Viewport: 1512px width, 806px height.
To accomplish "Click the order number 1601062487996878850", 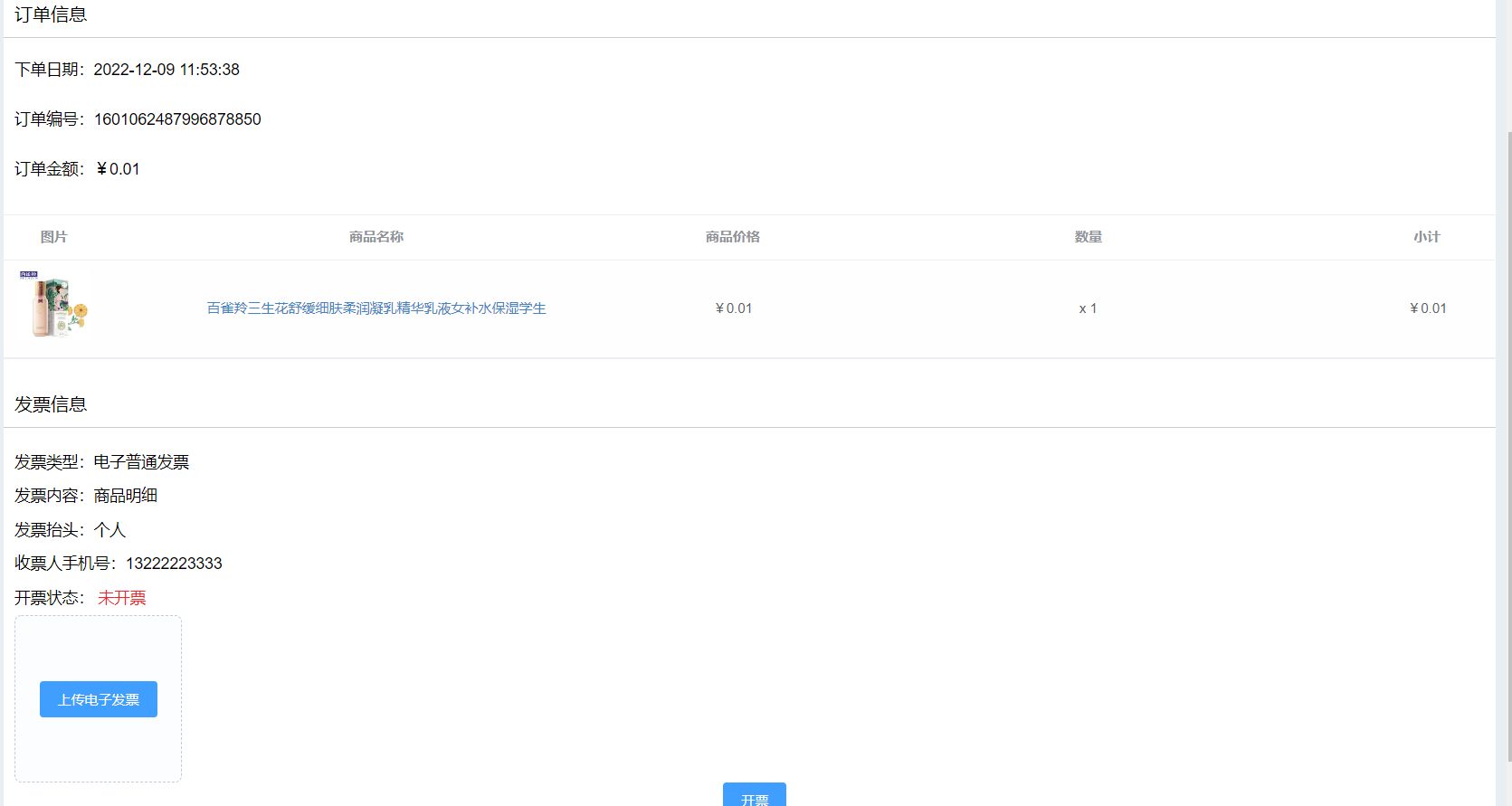I will click(x=177, y=119).
